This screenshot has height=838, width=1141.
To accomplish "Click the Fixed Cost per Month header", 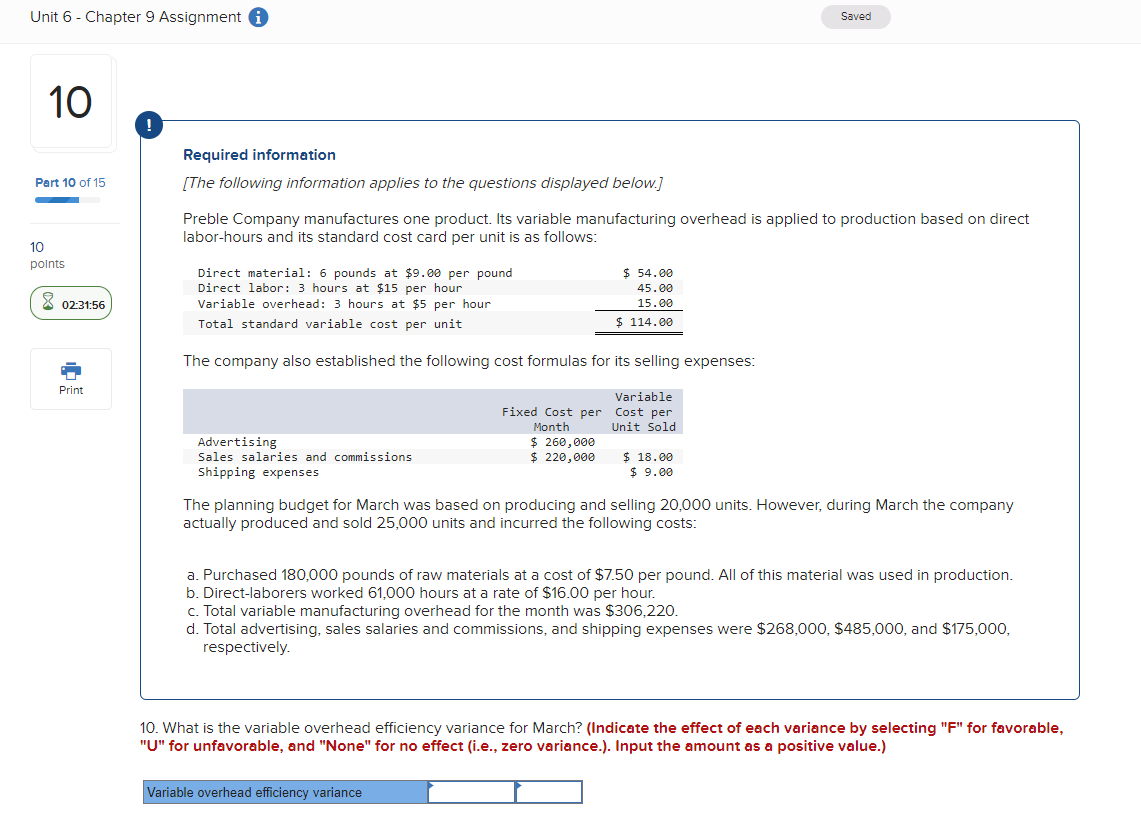I will pos(552,420).
